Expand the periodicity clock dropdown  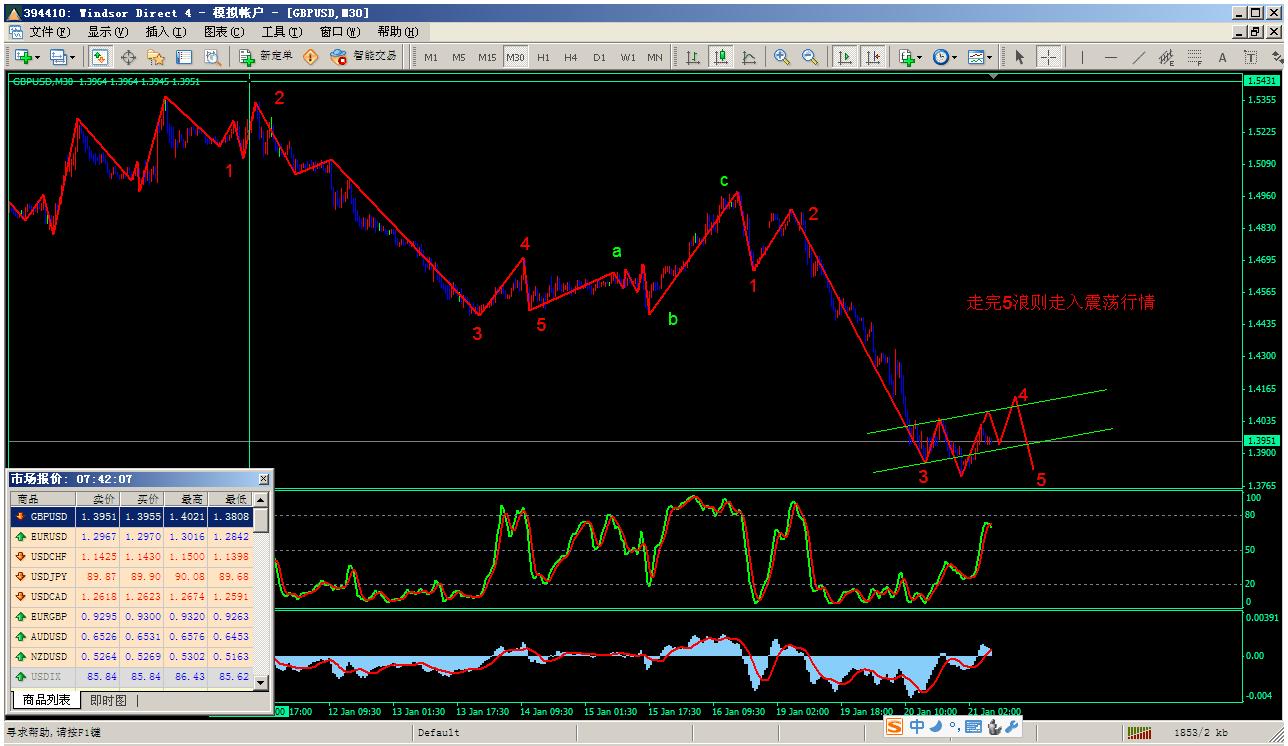(945, 57)
